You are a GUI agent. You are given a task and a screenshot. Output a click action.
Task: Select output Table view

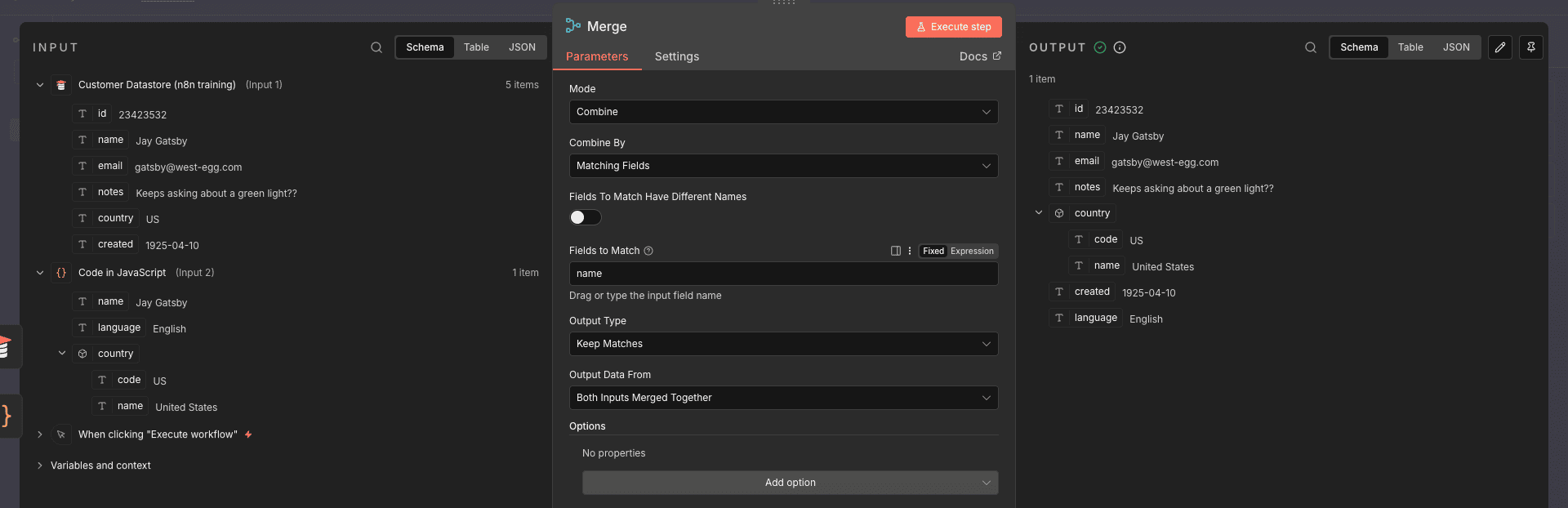point(1410,47)
